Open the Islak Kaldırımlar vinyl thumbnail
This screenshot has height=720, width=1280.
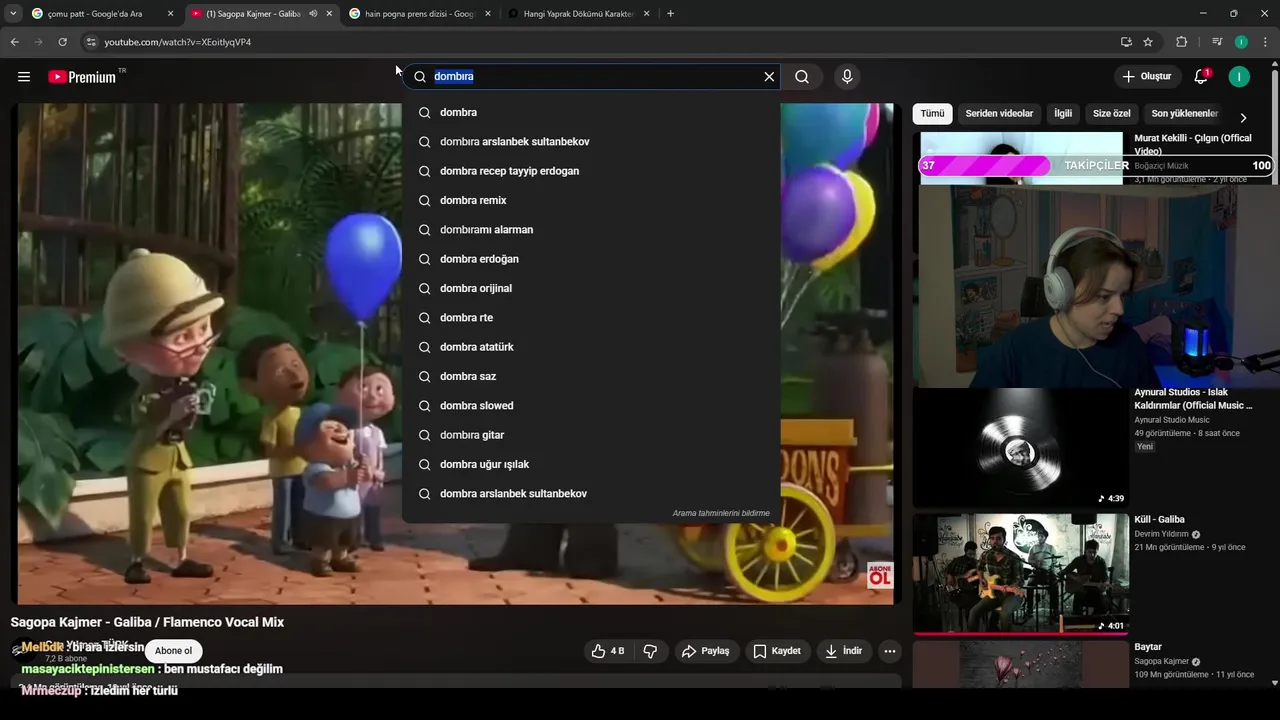click(1021, 447)
